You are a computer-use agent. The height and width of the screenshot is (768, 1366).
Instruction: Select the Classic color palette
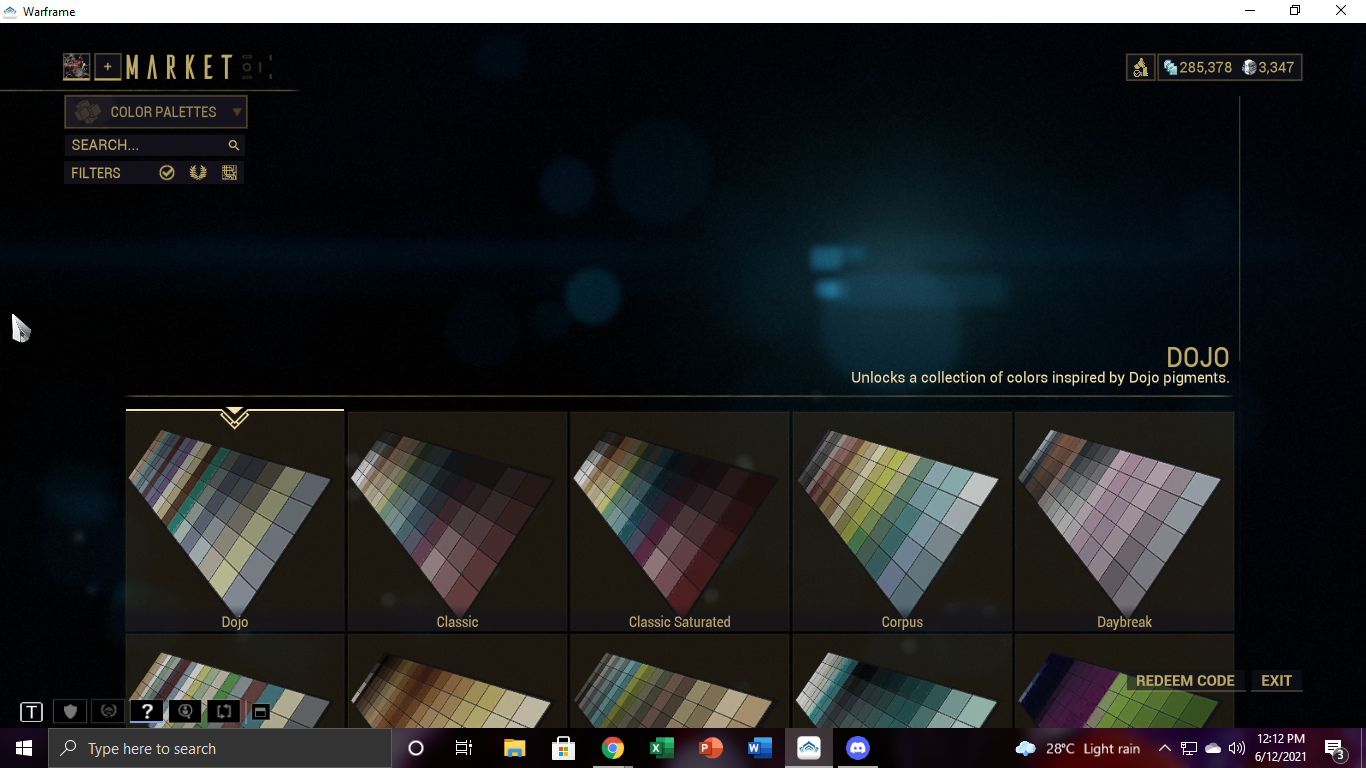tap(457, 522)
